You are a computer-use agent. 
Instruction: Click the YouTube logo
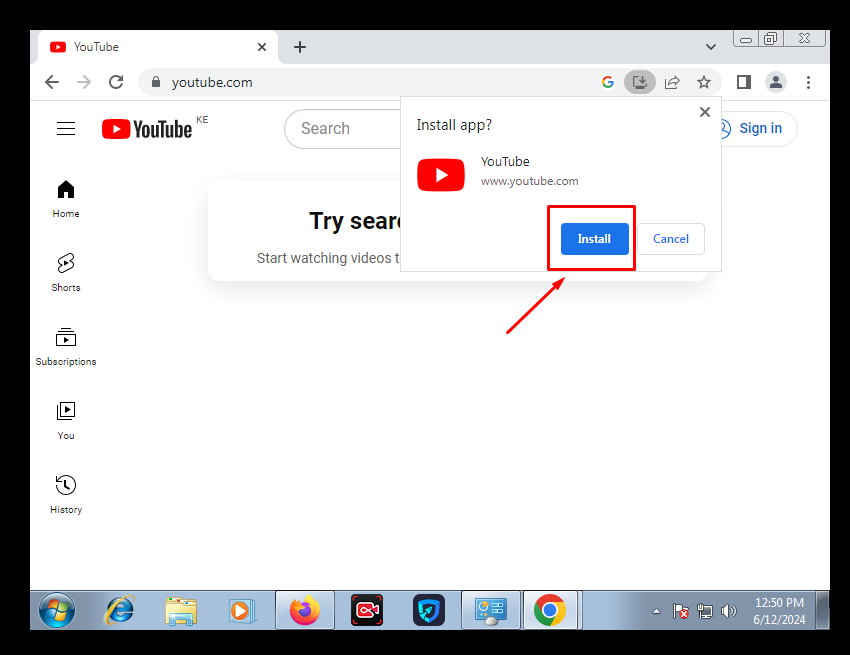(147, 129)
